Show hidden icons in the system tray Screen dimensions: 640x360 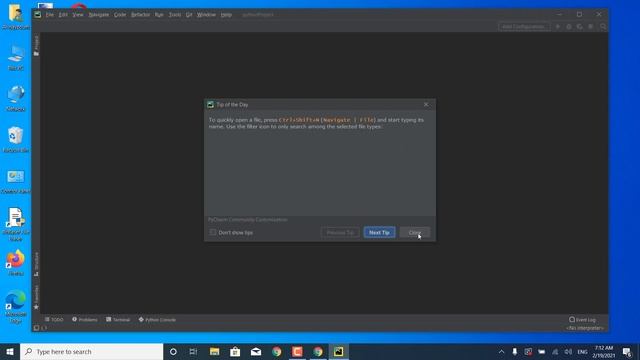coord(501,351)
